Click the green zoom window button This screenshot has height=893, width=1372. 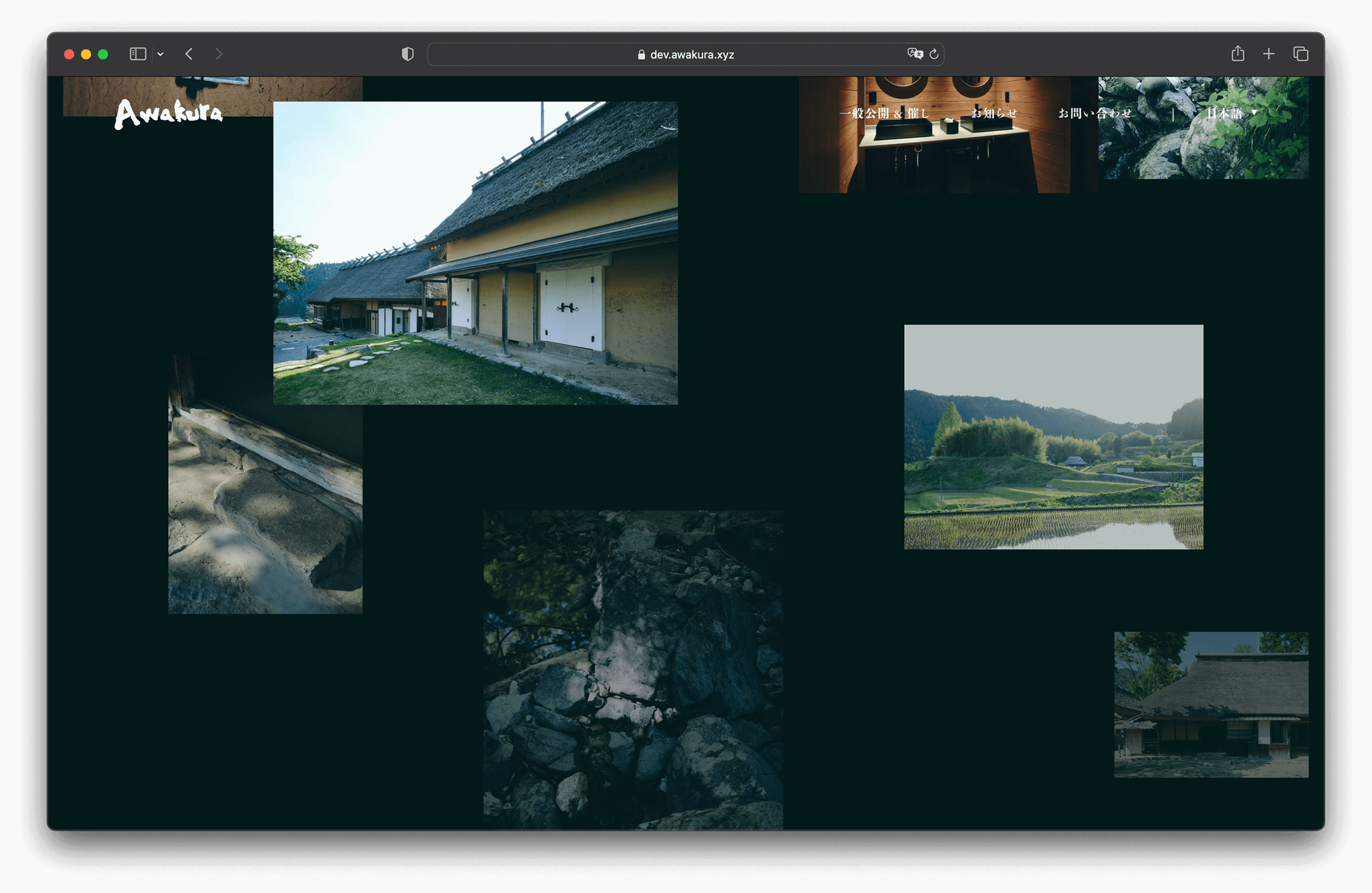103,54
